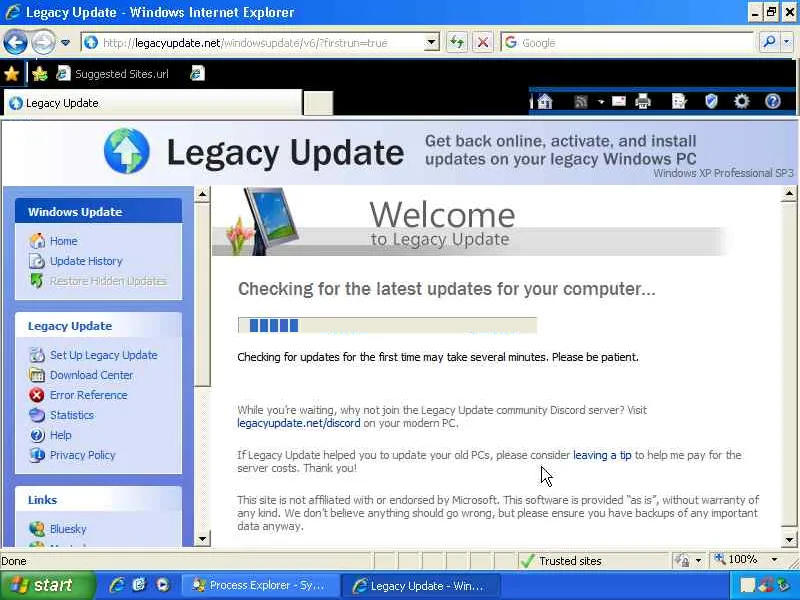Open the search provider dropdown arrow
The width and height of the screenshot is (800, 600).
pyautogui.click(x=787, y=43)
